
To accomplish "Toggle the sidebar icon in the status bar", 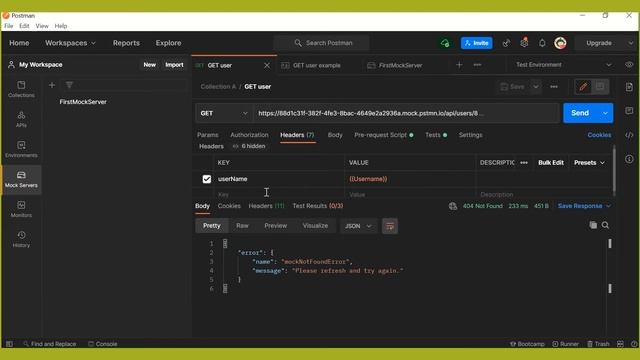I will pyautogui.click(x=9, y=344).
